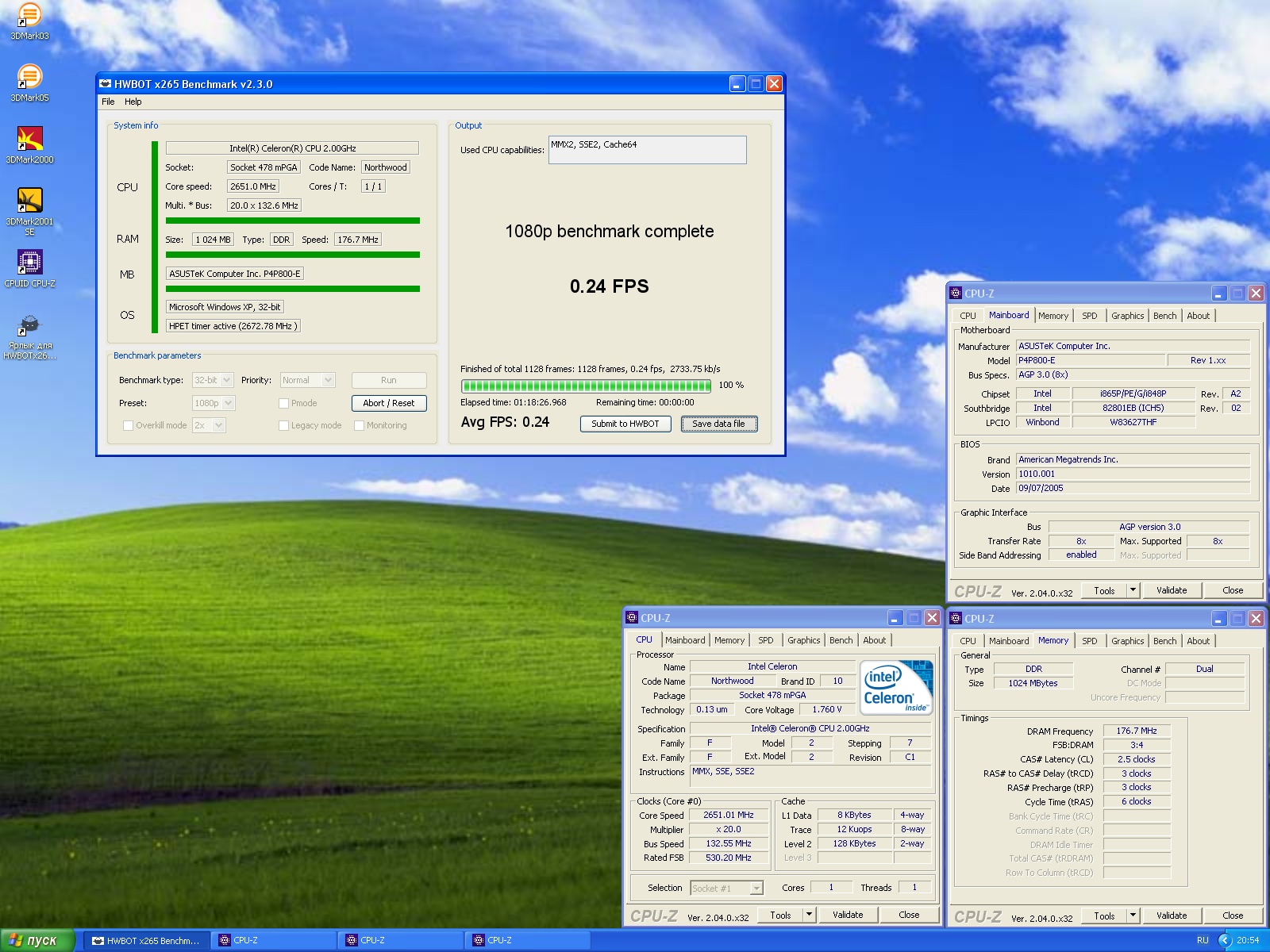The image size is (1270, 952).
Task: Toggle the Overkill mode checkbox
Action: click(x=128, y=425)
